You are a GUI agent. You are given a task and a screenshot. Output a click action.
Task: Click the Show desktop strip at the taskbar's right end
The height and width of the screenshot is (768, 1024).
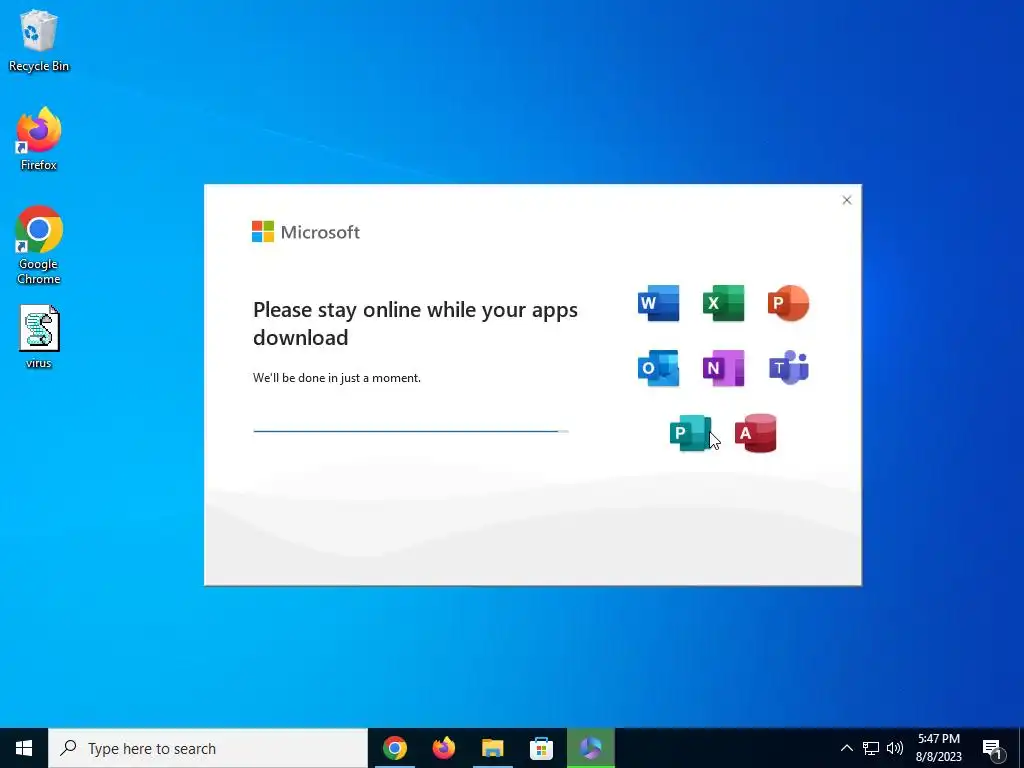1021,748
